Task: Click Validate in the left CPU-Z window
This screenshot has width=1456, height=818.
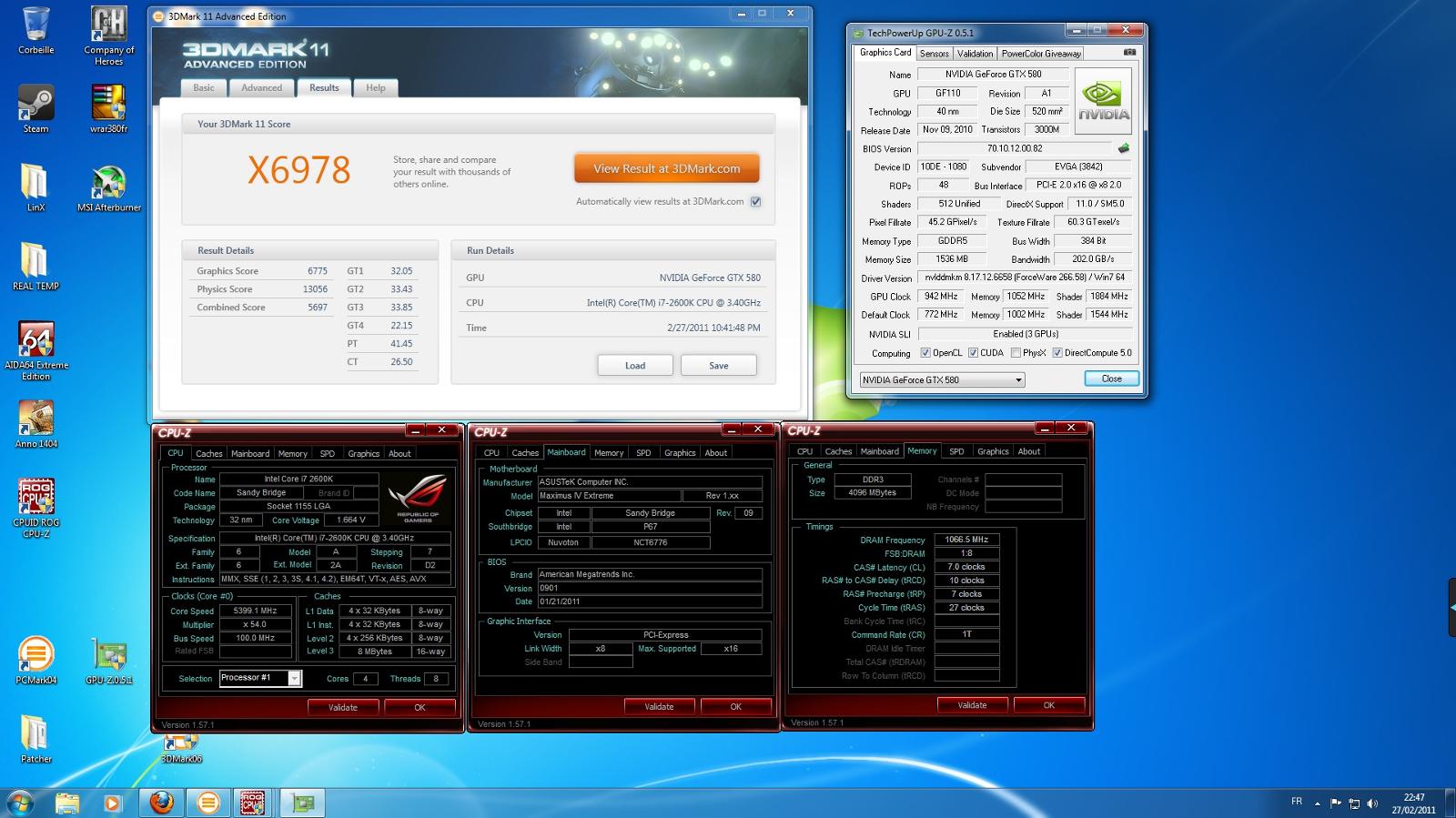Action: [x=343, y=707]
